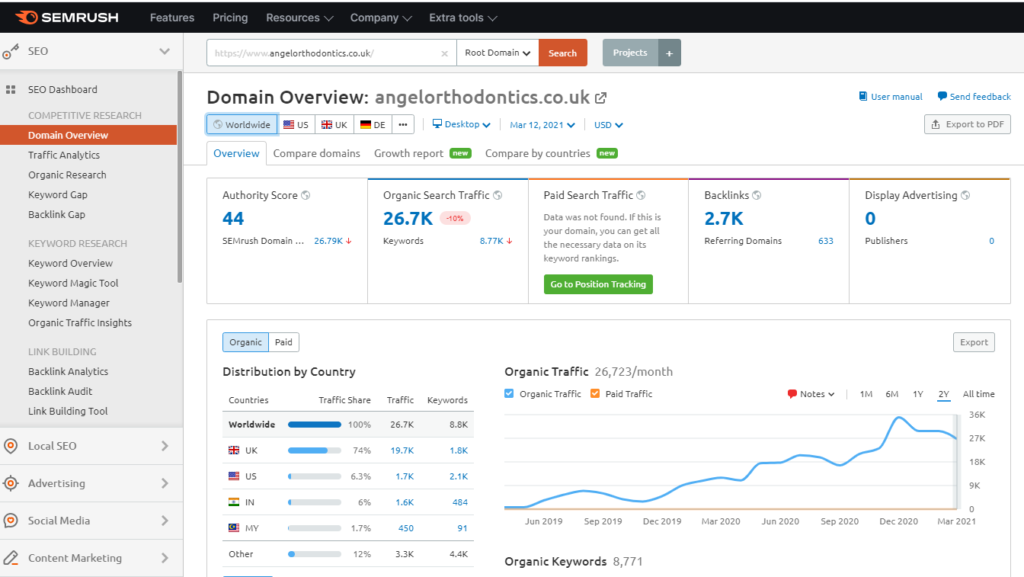This screenshot has height=577, width=1024.
Task: Click the Local SEO pin icon
Action: (x=10, y=446)
